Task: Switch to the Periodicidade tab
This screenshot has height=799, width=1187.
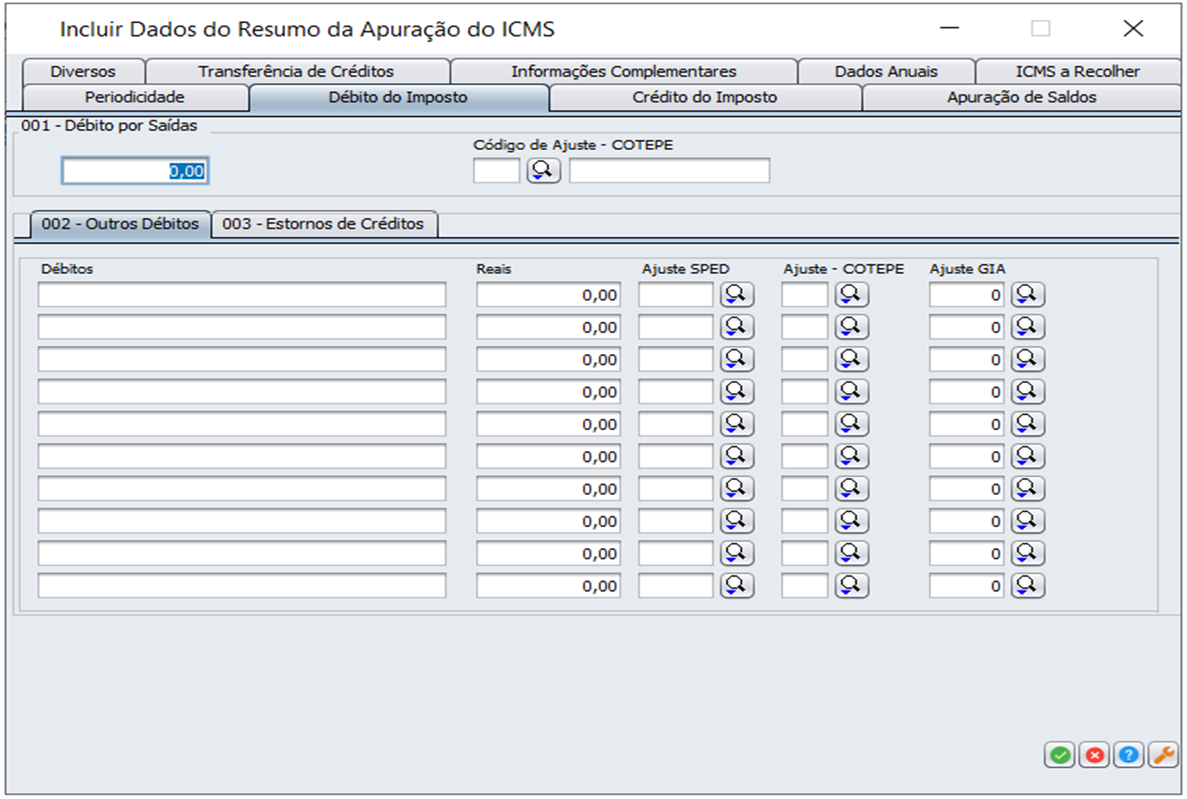Action: tap(135, 97)
